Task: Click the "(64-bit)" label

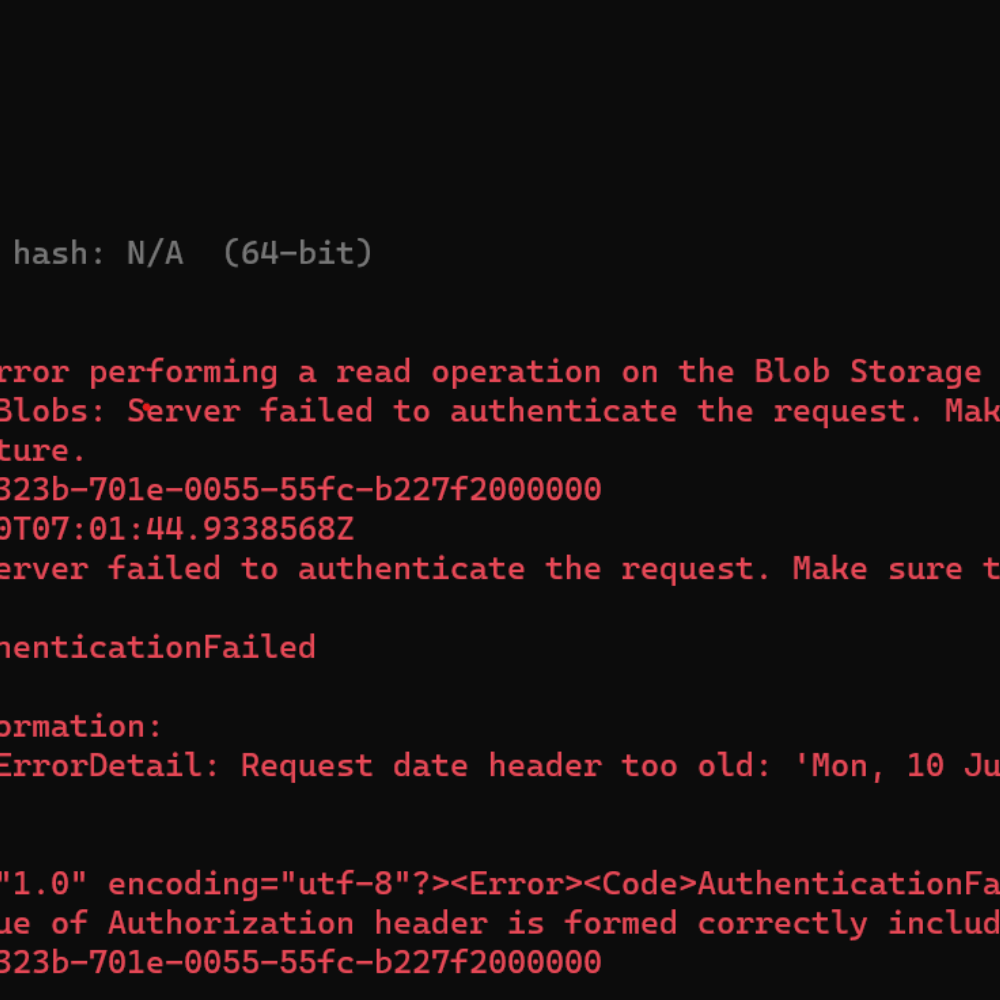Action: tap(297, 254)
